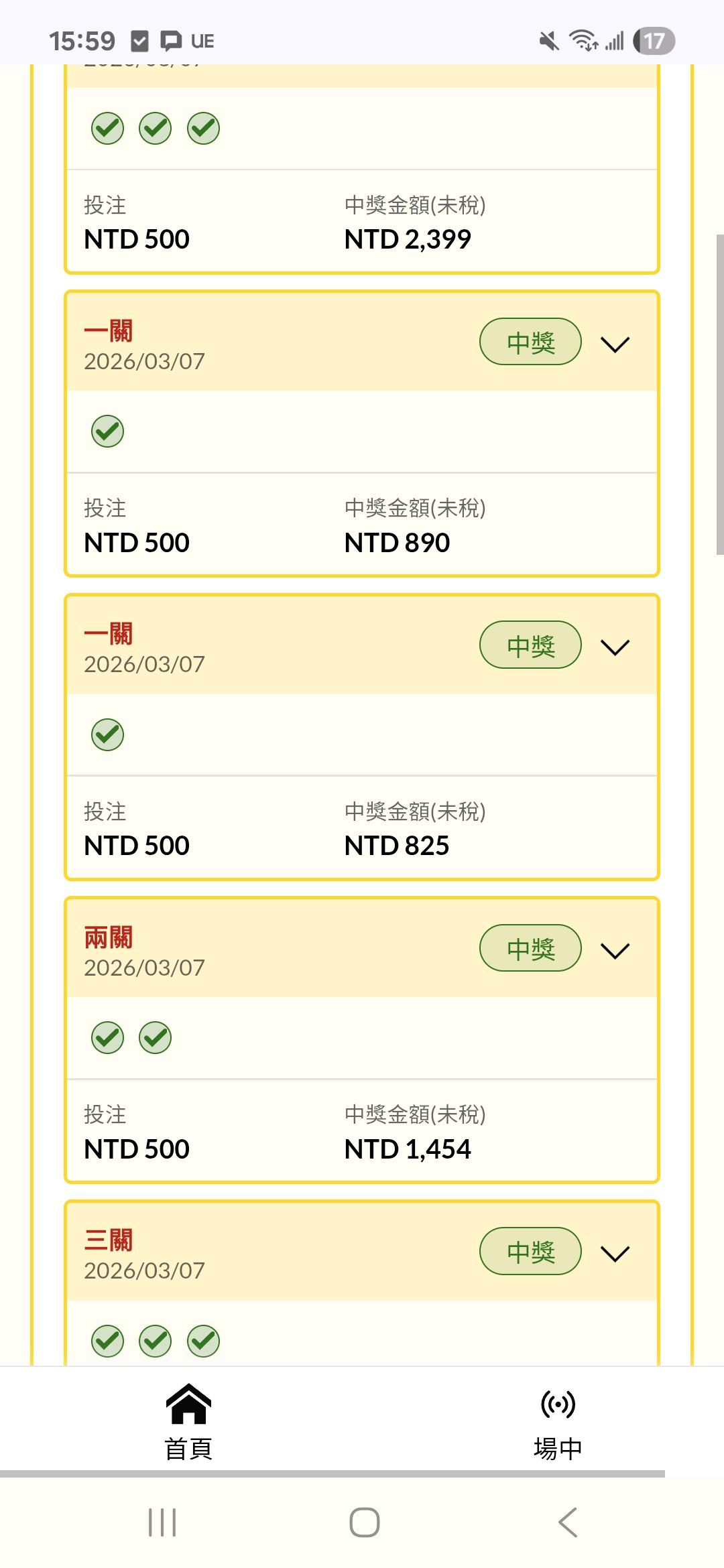Expand the 一關 bet with NTD 890 winnings
This screenshot has width=724, height=1568.
(615, 344)
